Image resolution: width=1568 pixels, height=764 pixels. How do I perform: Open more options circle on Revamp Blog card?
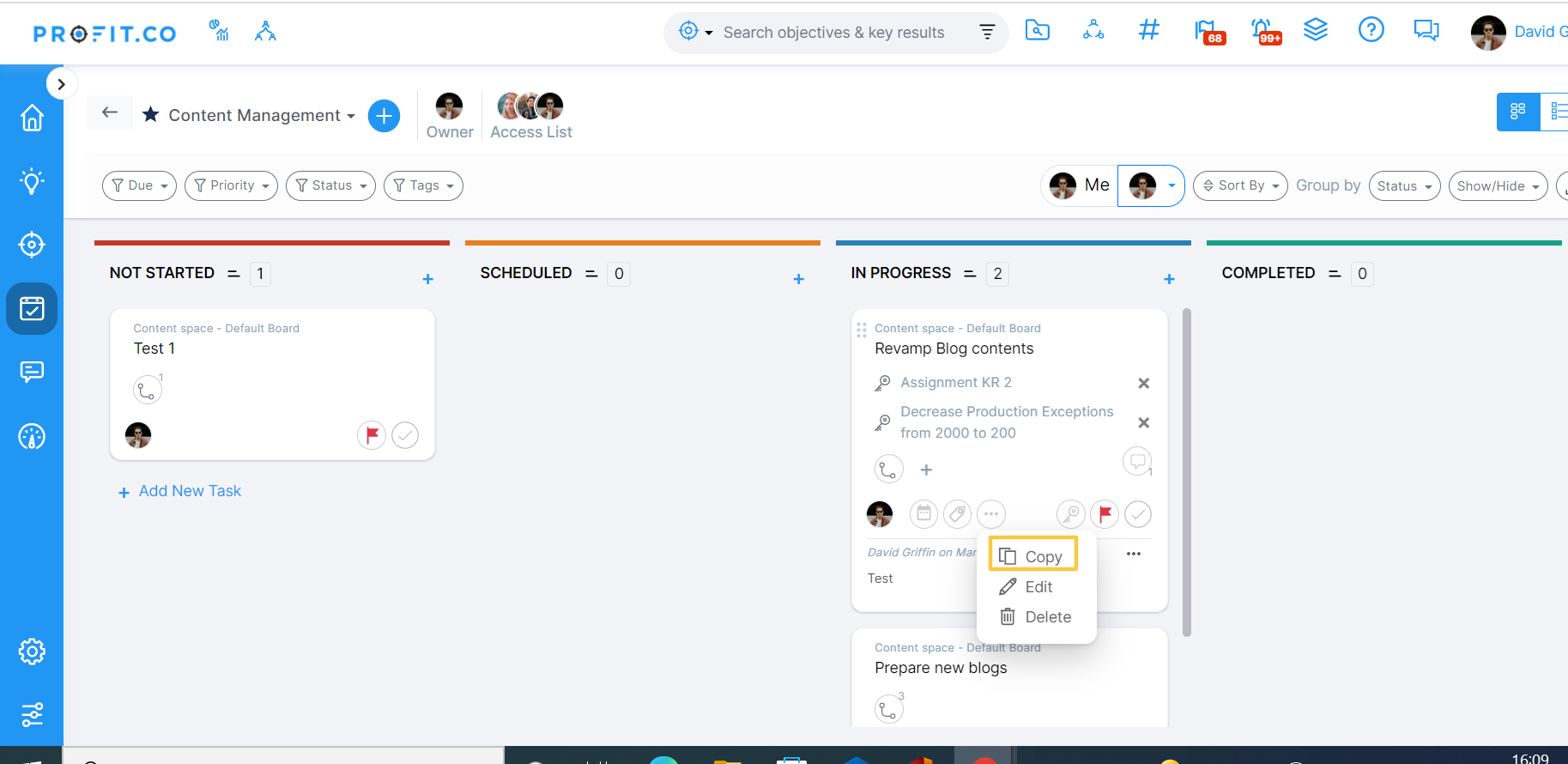pyautogui.click(x=991, y=514)
